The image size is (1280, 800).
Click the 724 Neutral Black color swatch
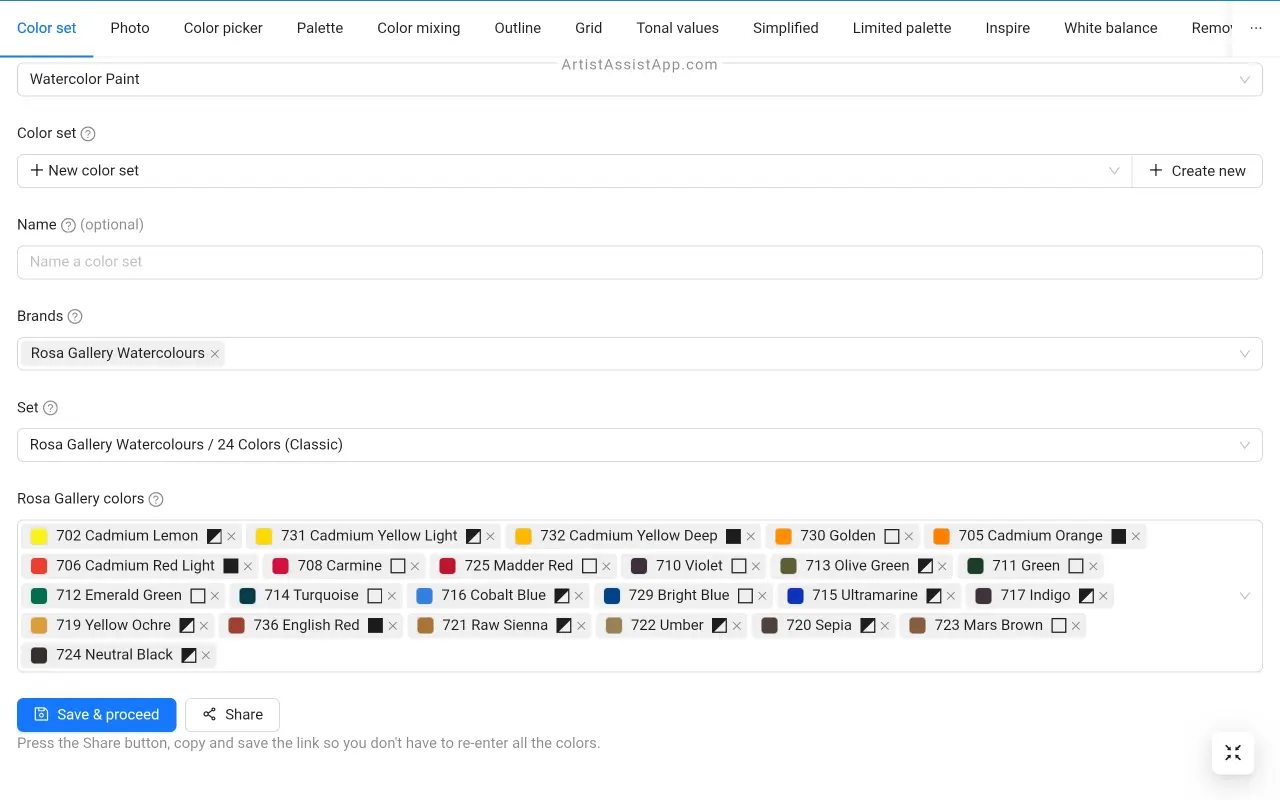point(39,656)
